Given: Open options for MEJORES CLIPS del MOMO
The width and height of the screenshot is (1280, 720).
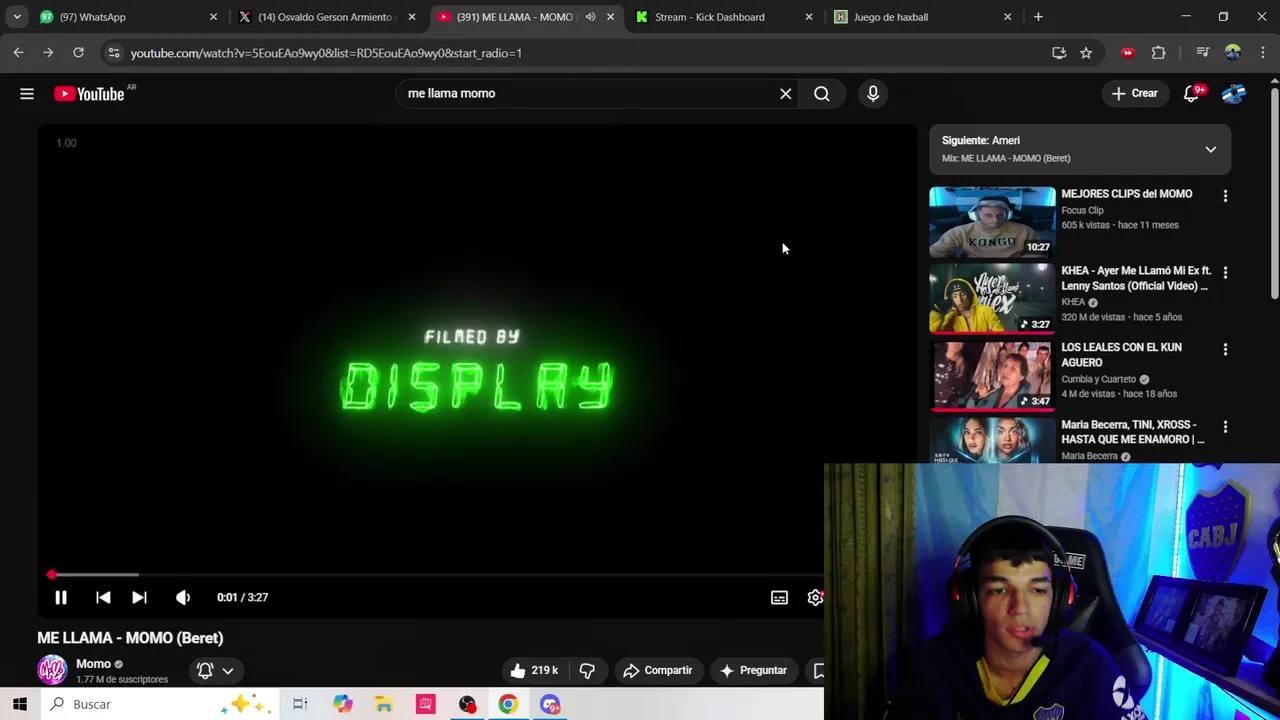Looking at the screenshot, I should pyautogui.click(x=1225, y=196).
